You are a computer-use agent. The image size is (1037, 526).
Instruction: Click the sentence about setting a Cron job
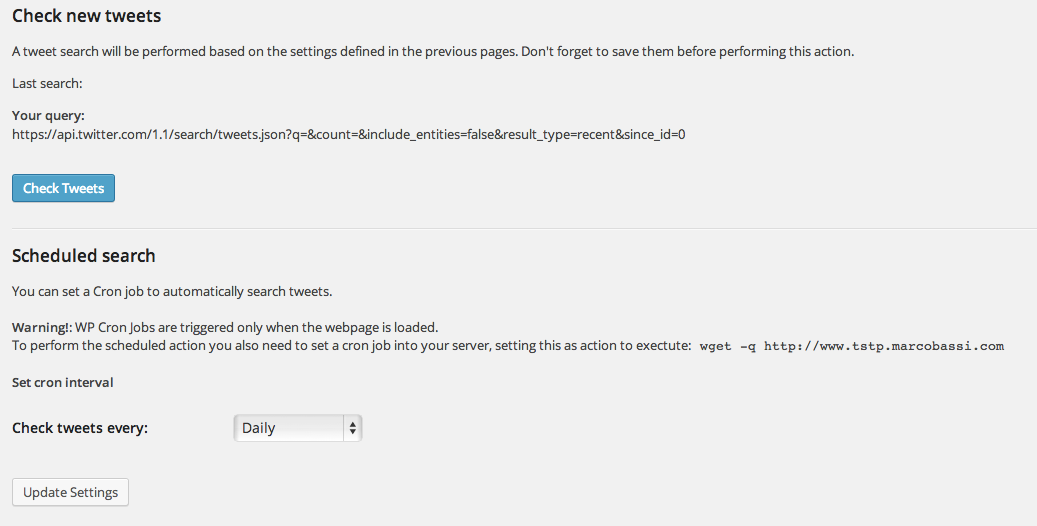pyautogui.click(x=171, y=292)
